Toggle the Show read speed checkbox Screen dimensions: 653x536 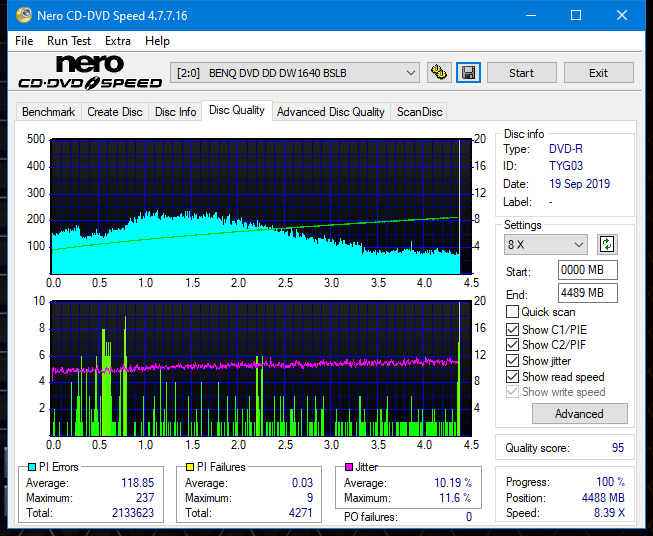512,376
